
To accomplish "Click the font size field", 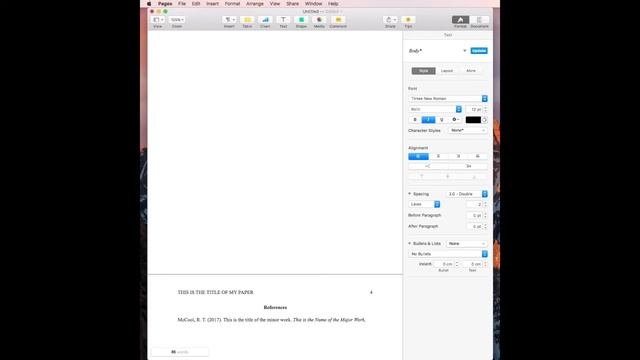I will coord(474,109).
